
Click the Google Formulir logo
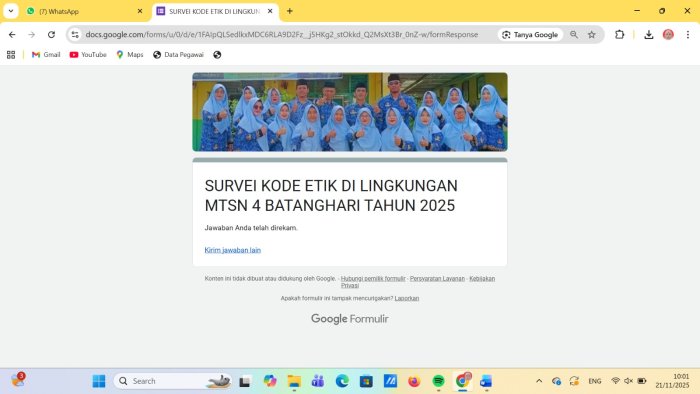click(x=350, y=319)
